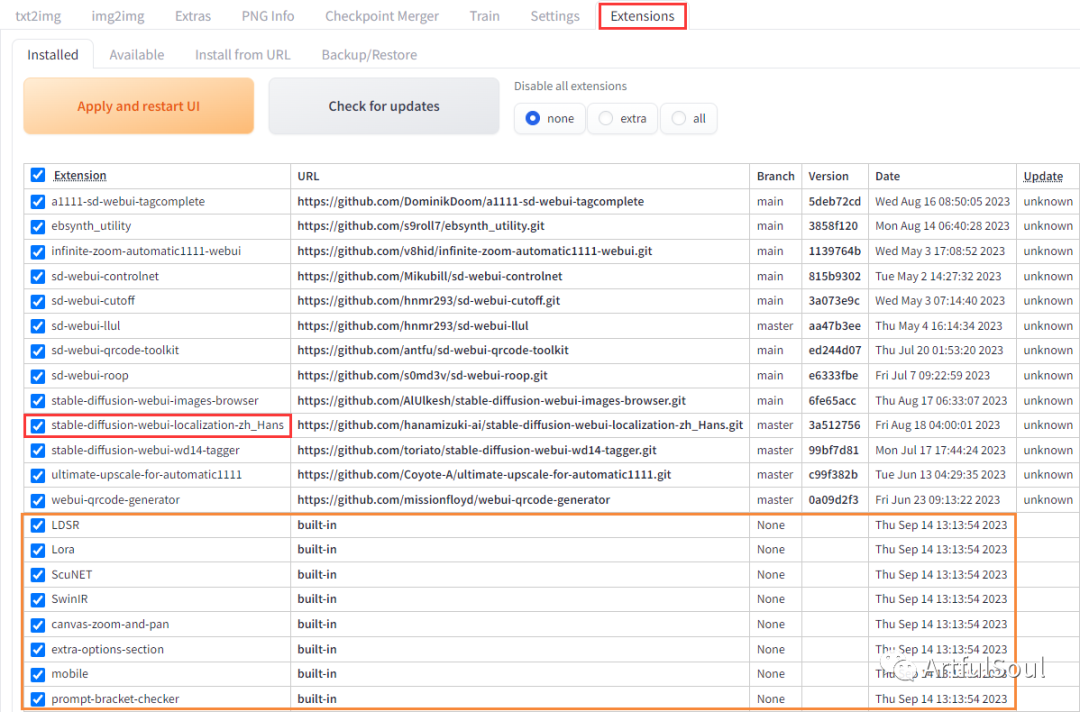Click version hash c99f382b

tap(833, 474)
